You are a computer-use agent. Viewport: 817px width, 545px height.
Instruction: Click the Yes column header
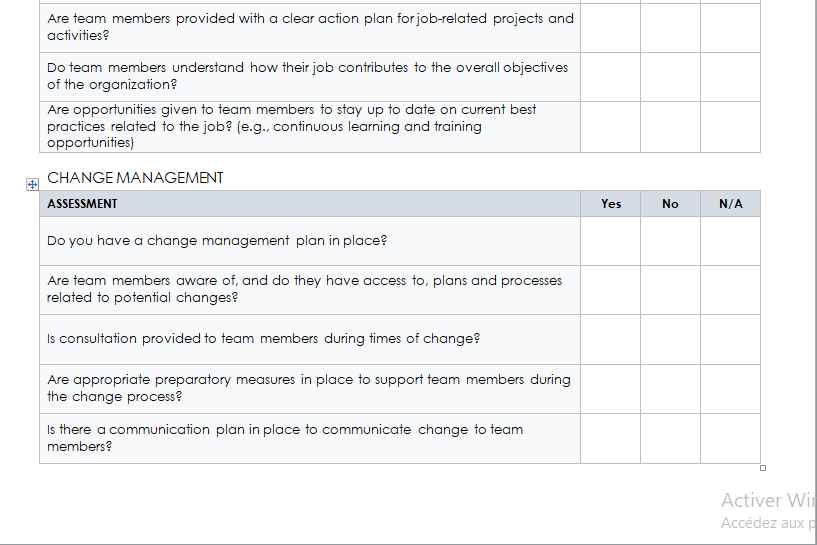pyautogui.click(x=611, y=204)
